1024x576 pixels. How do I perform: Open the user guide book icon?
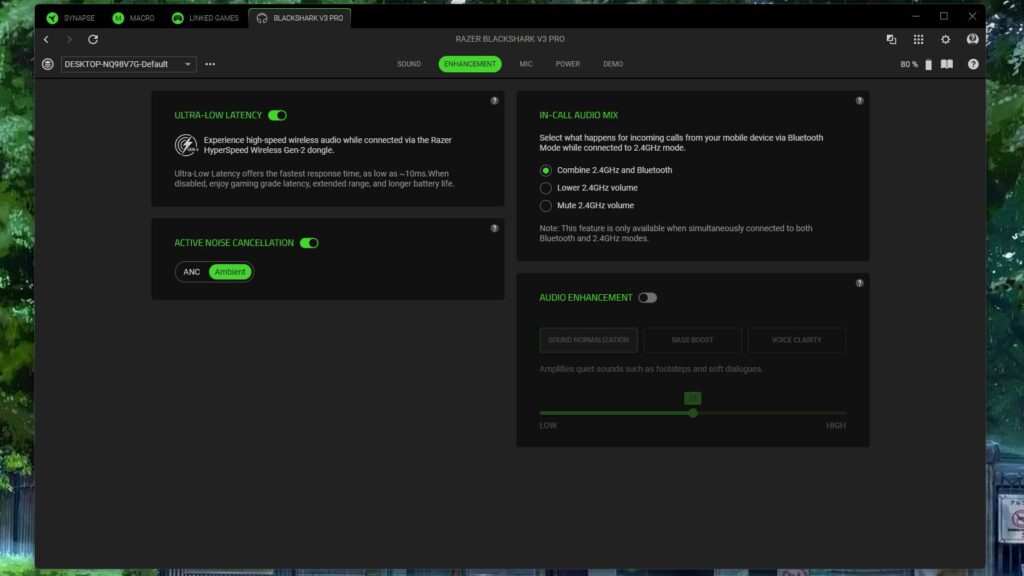pyautogui.click(x=945, y=63)
